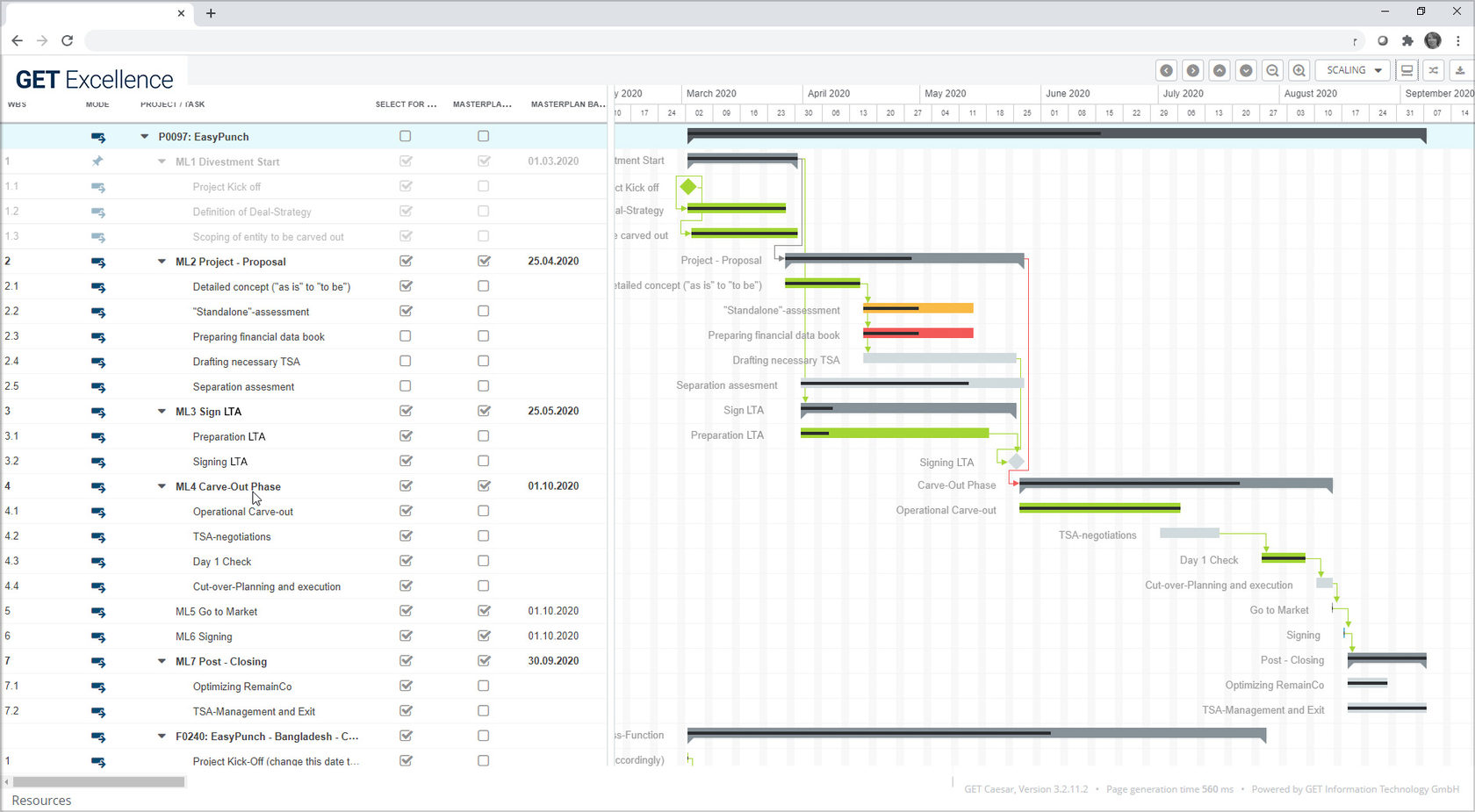Click the fit-to-window timeline icon
The height and width of the screenshot is (812, 1475).
(1407, 70)
